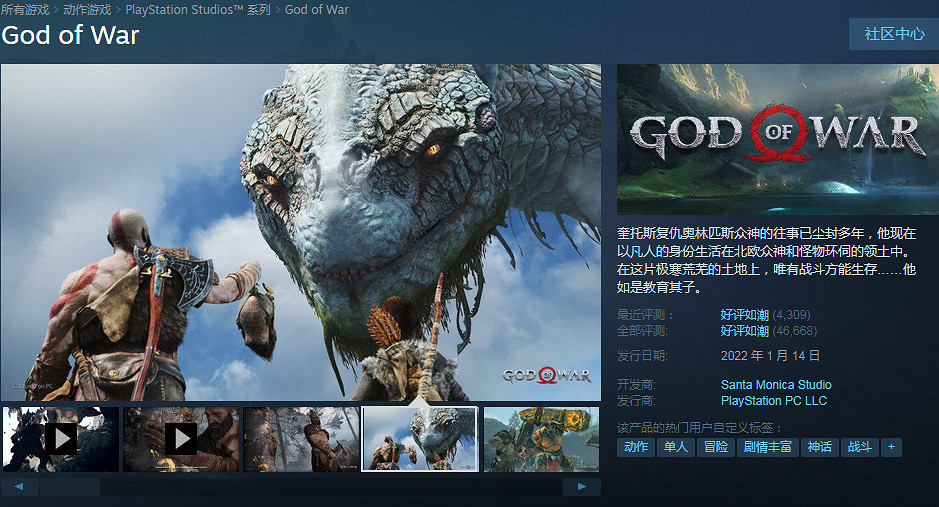Open the 动作游戏 breadcrumb link
The width and height of the screenshot is (939, 507).
(x=87, y=10)
